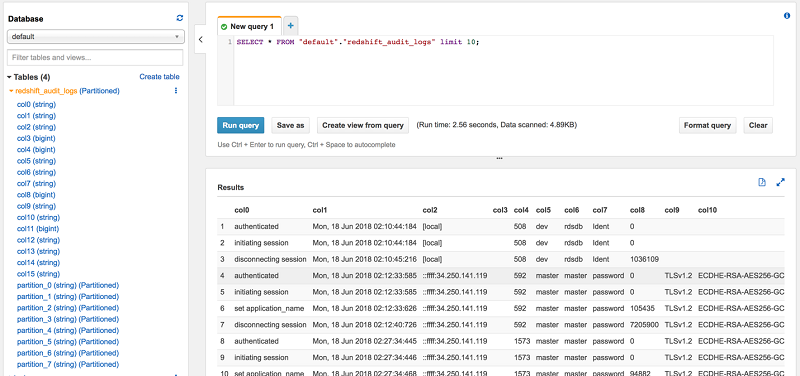
Task: Click Run query button
Action: 241,125
